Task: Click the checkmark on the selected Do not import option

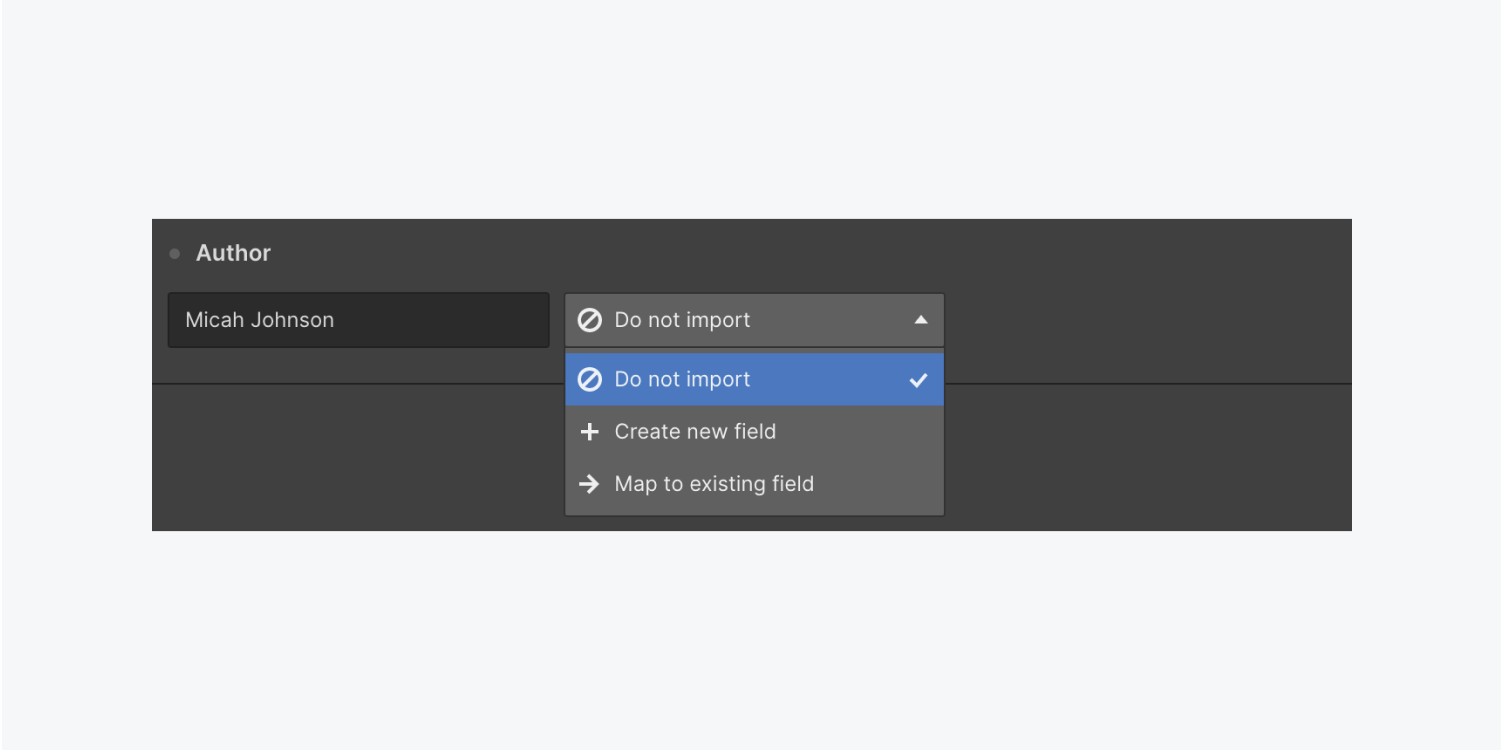Action: pyautogui.click(x=918, y=380)
